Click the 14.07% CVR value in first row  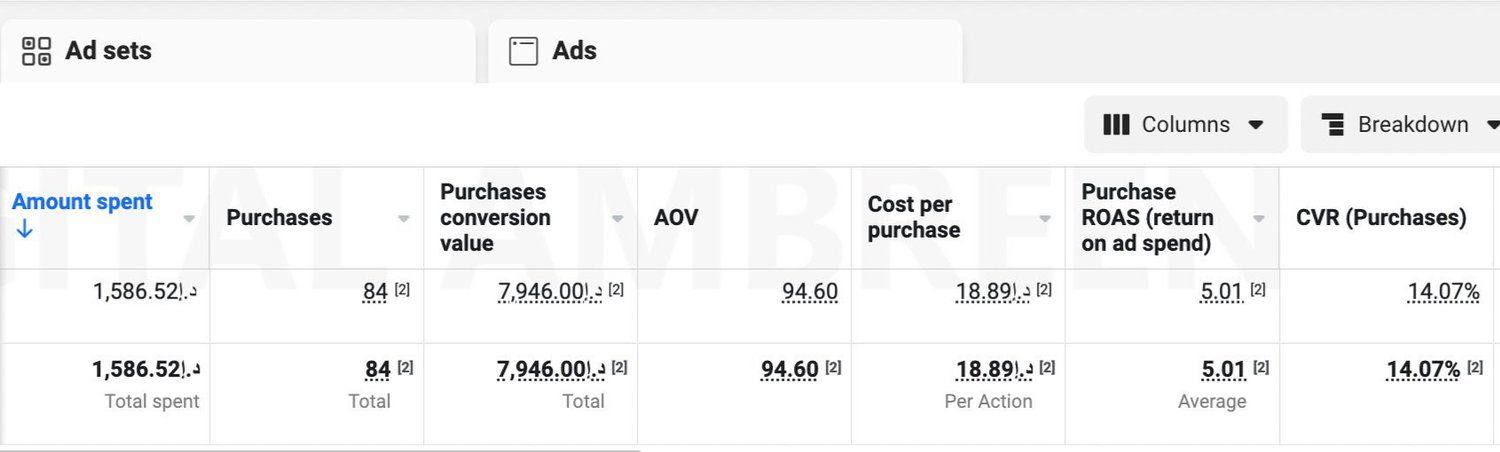click(x=1443, y=292)
